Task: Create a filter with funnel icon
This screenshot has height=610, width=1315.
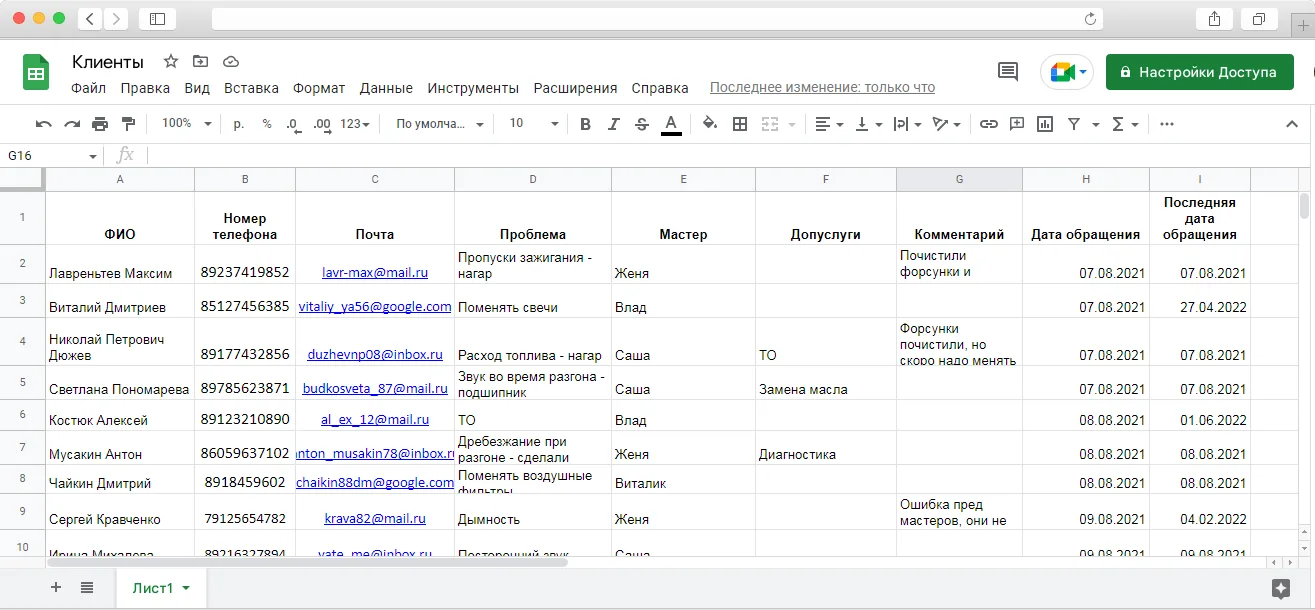Action: point(1074,124)
